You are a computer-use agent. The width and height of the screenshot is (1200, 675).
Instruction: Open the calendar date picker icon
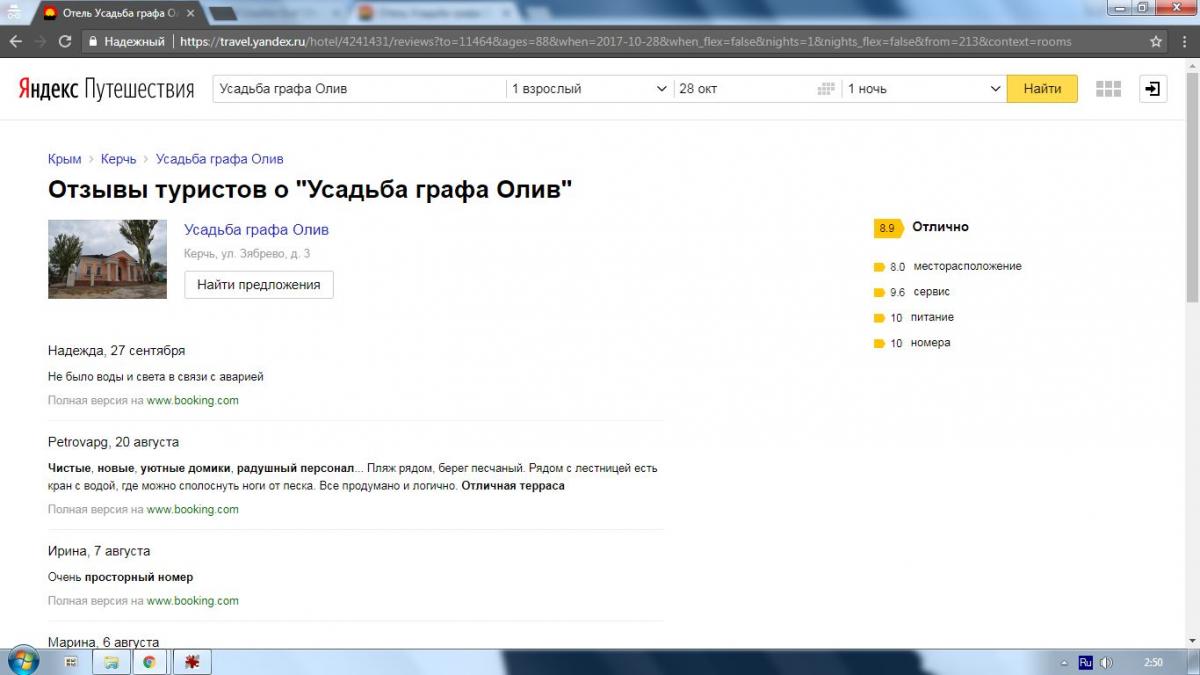[x=825, y=89]
